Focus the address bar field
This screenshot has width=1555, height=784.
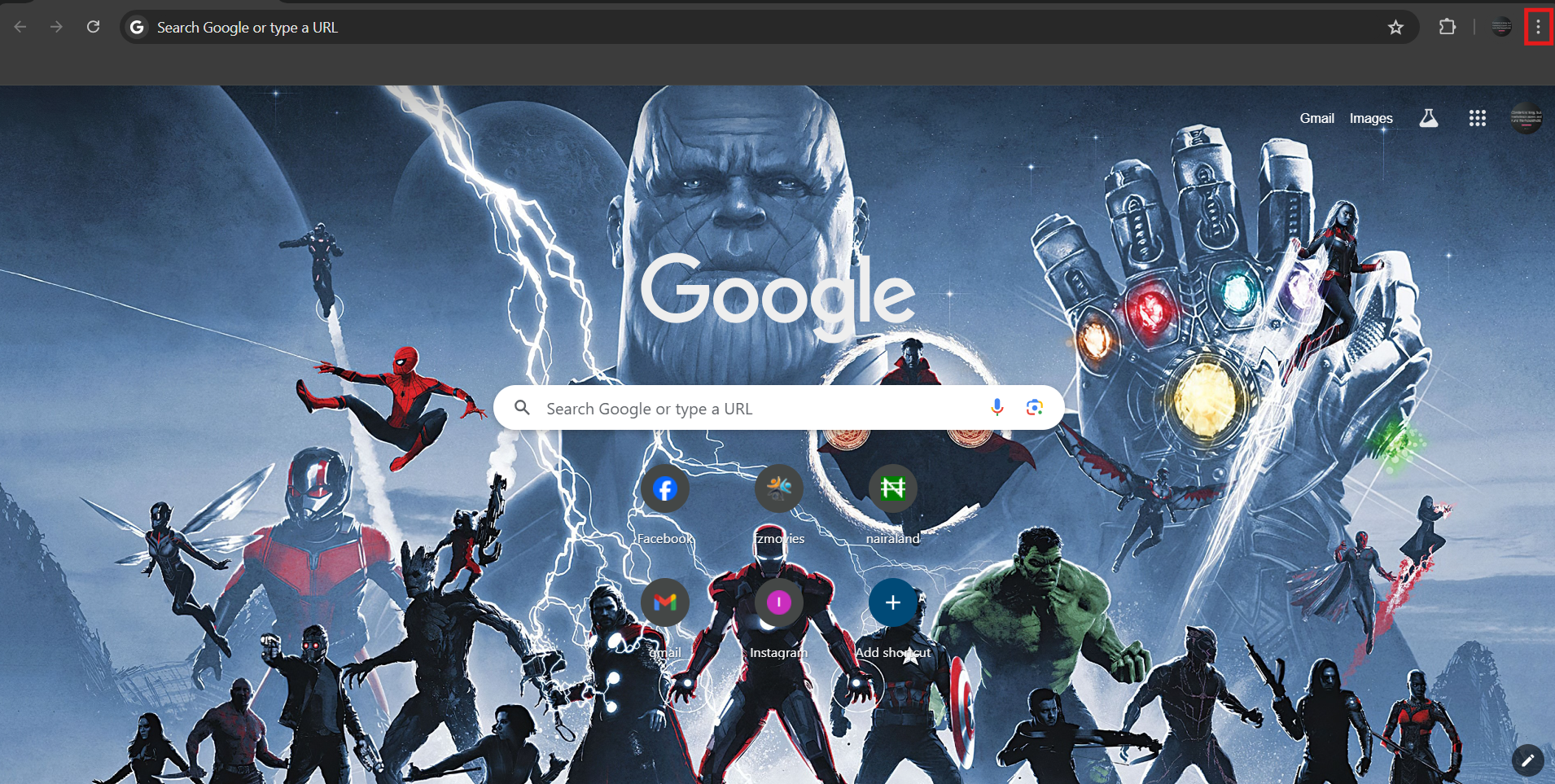(x=769, y=28)
